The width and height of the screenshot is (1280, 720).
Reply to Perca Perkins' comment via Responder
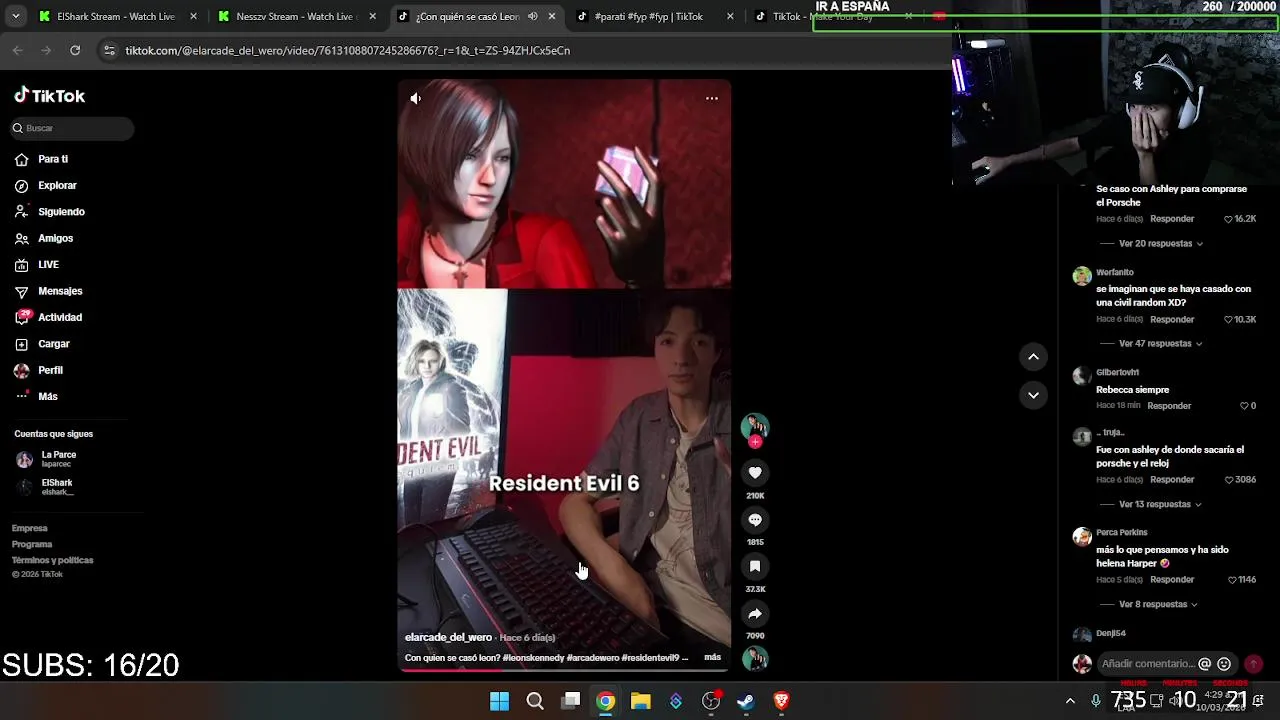coord(1172,580)
